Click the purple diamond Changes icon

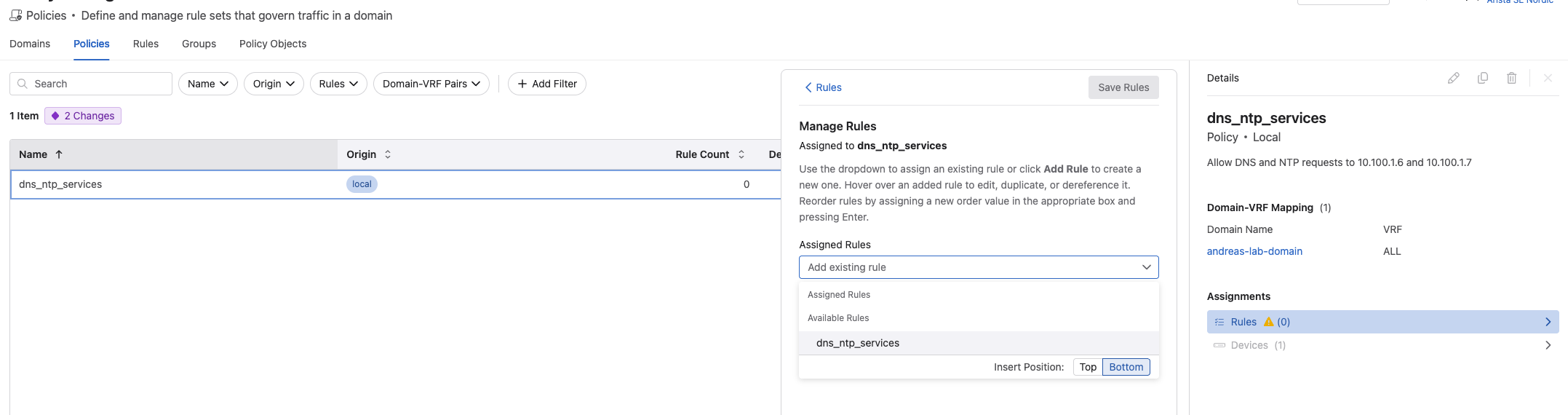tap(55, 116)
